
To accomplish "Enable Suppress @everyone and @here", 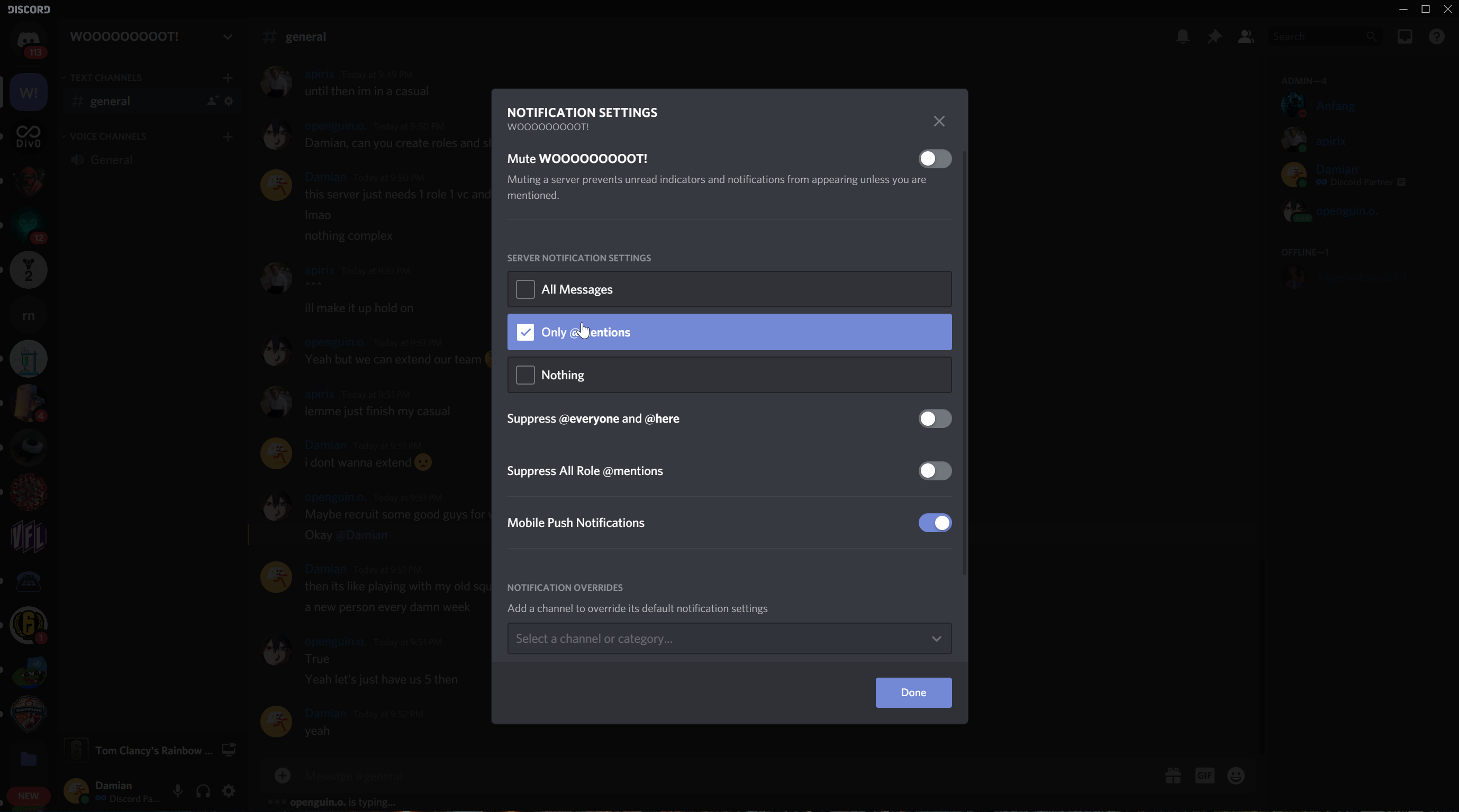I will [935, 418].
